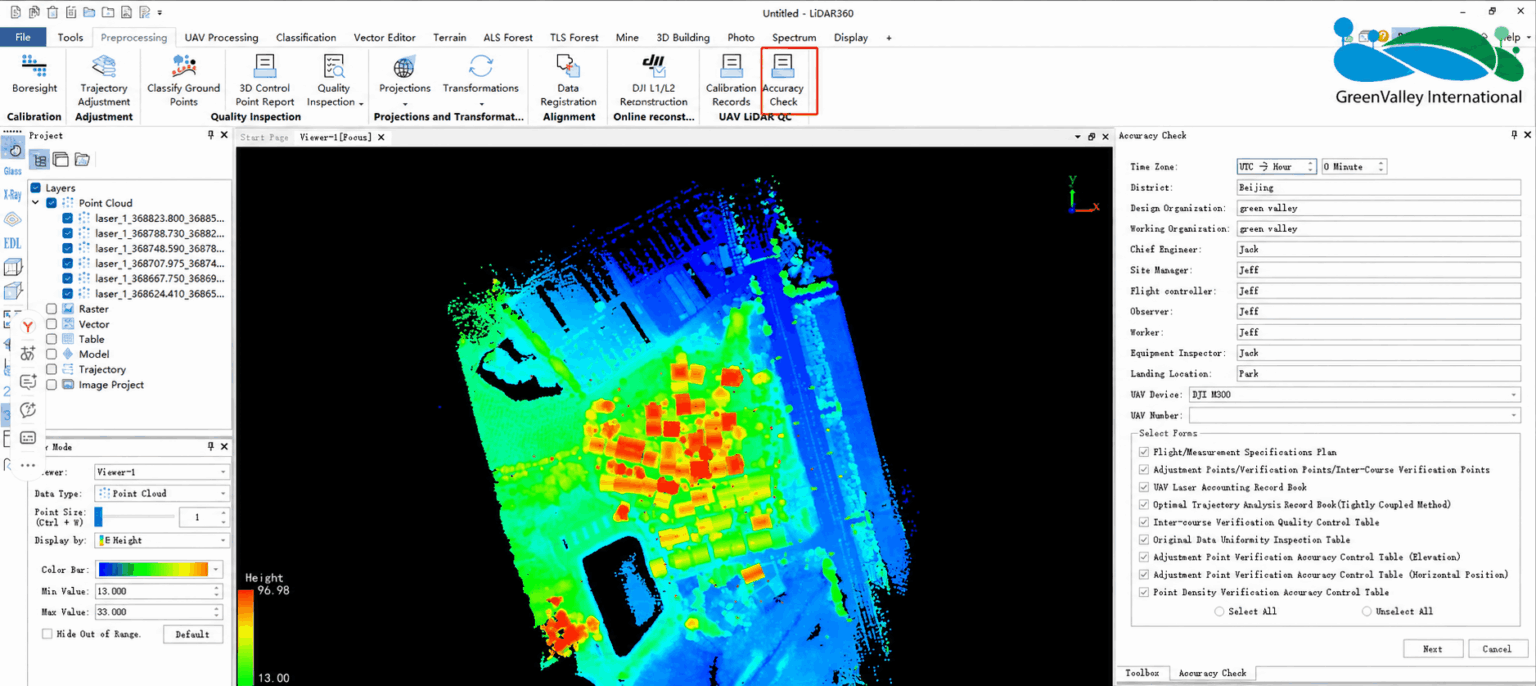Open the Display by Height dropdown
Image resolution: width=1536 pixels, height=686 pixels.
click(x=222, y=540)
